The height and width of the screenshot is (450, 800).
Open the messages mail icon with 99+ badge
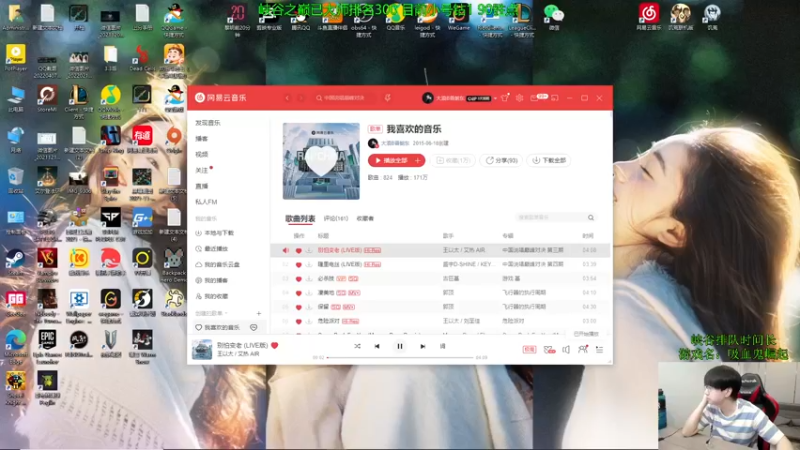538,97
